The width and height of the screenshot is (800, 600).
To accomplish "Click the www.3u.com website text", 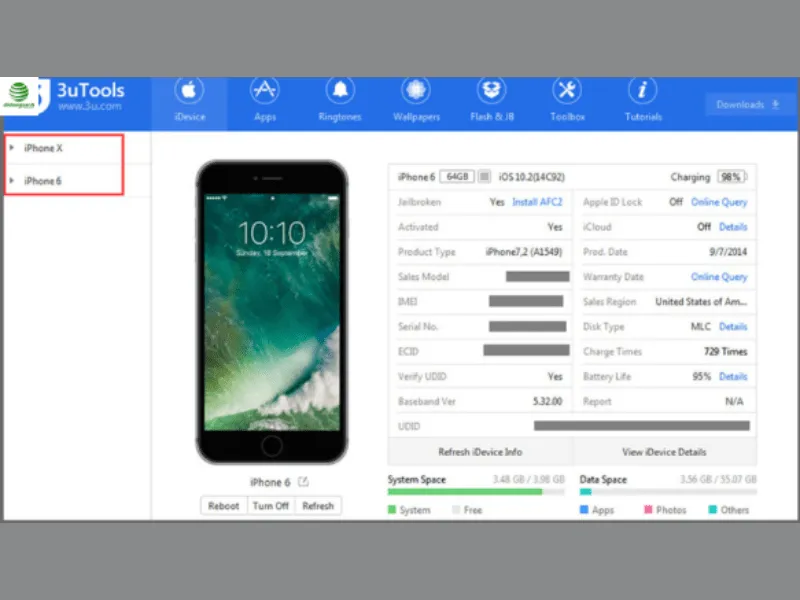I will click(x=90, y=106).
